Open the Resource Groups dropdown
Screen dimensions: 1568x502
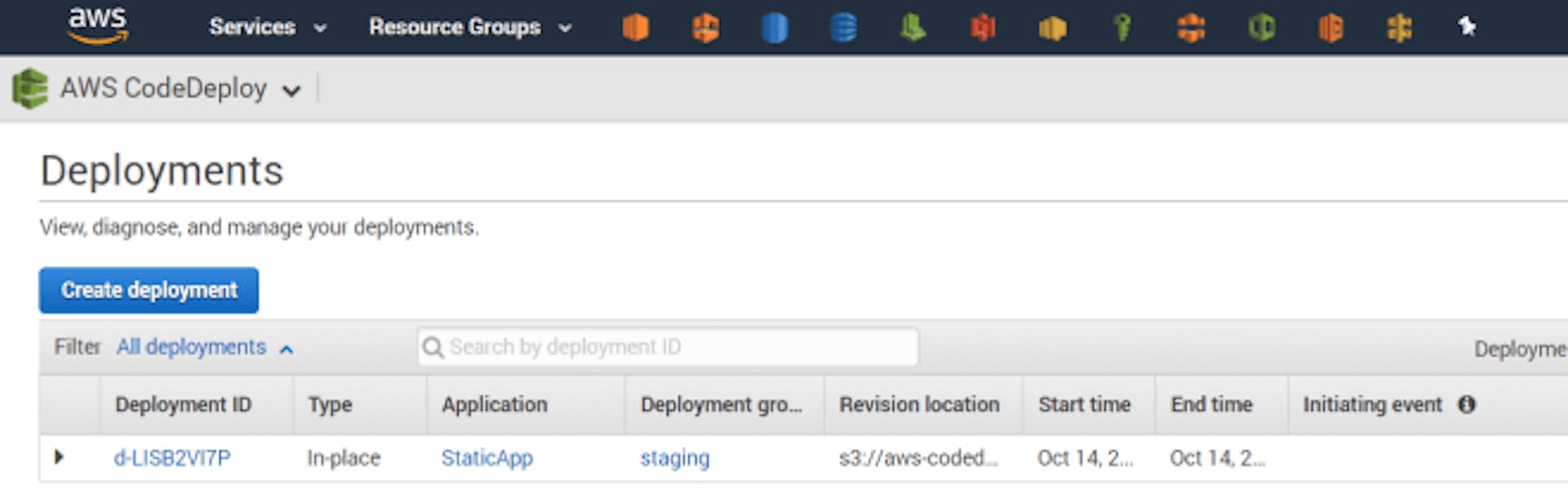tap(470, 27)
